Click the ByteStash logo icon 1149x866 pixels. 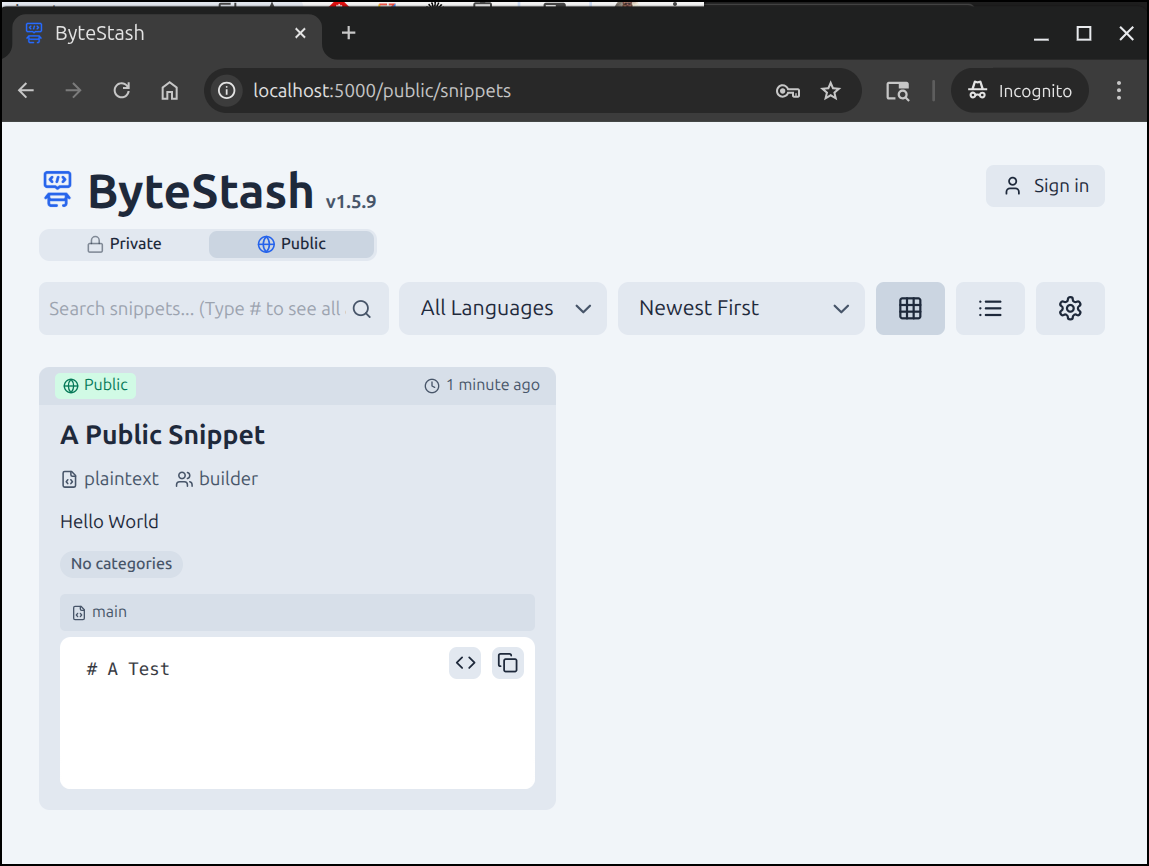(58, 190)
